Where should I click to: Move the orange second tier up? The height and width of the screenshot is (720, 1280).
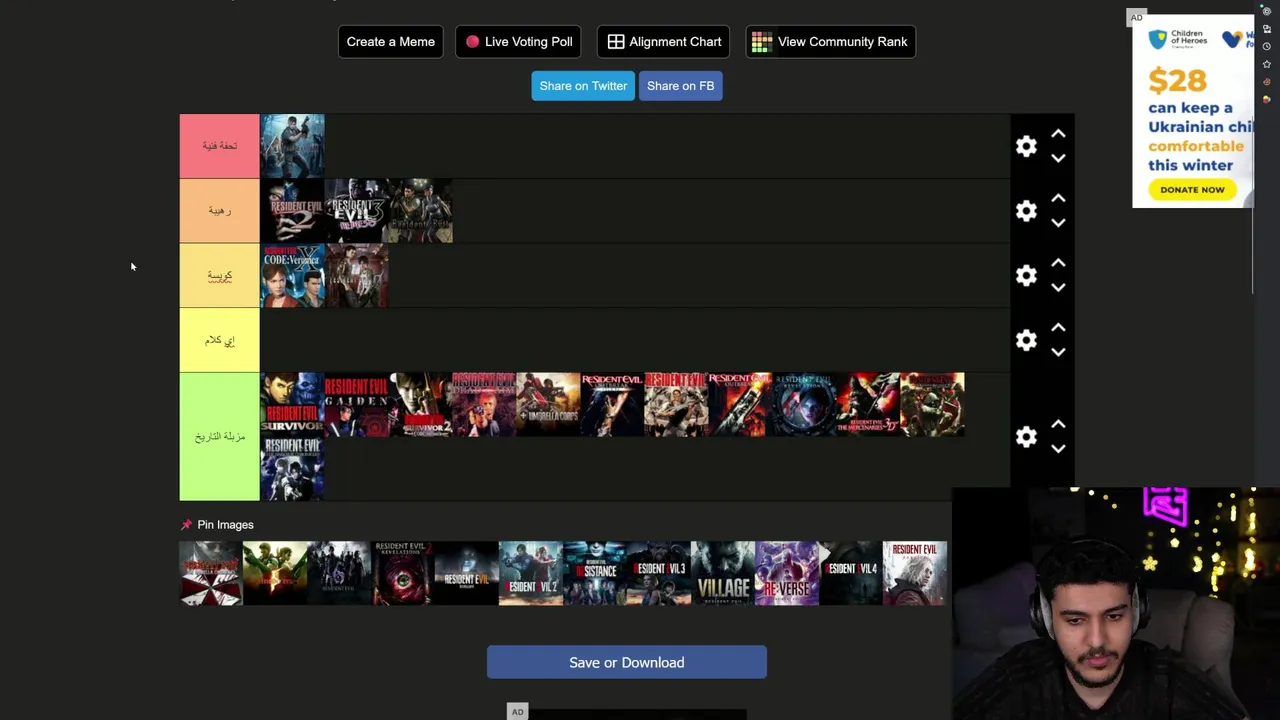pos(1058,199)
